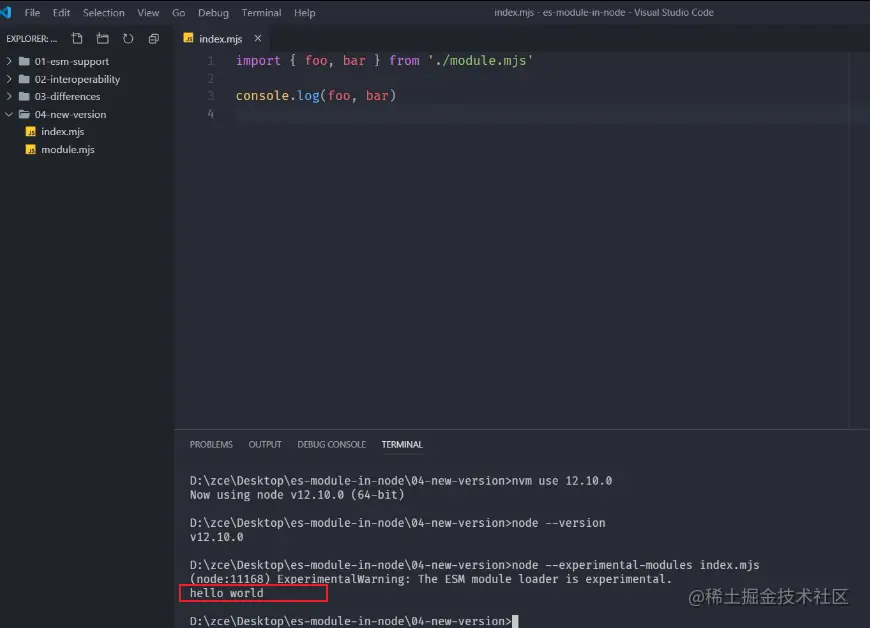The image size is (870, 628).
Task: Open the Go menu
Action: 179,12
